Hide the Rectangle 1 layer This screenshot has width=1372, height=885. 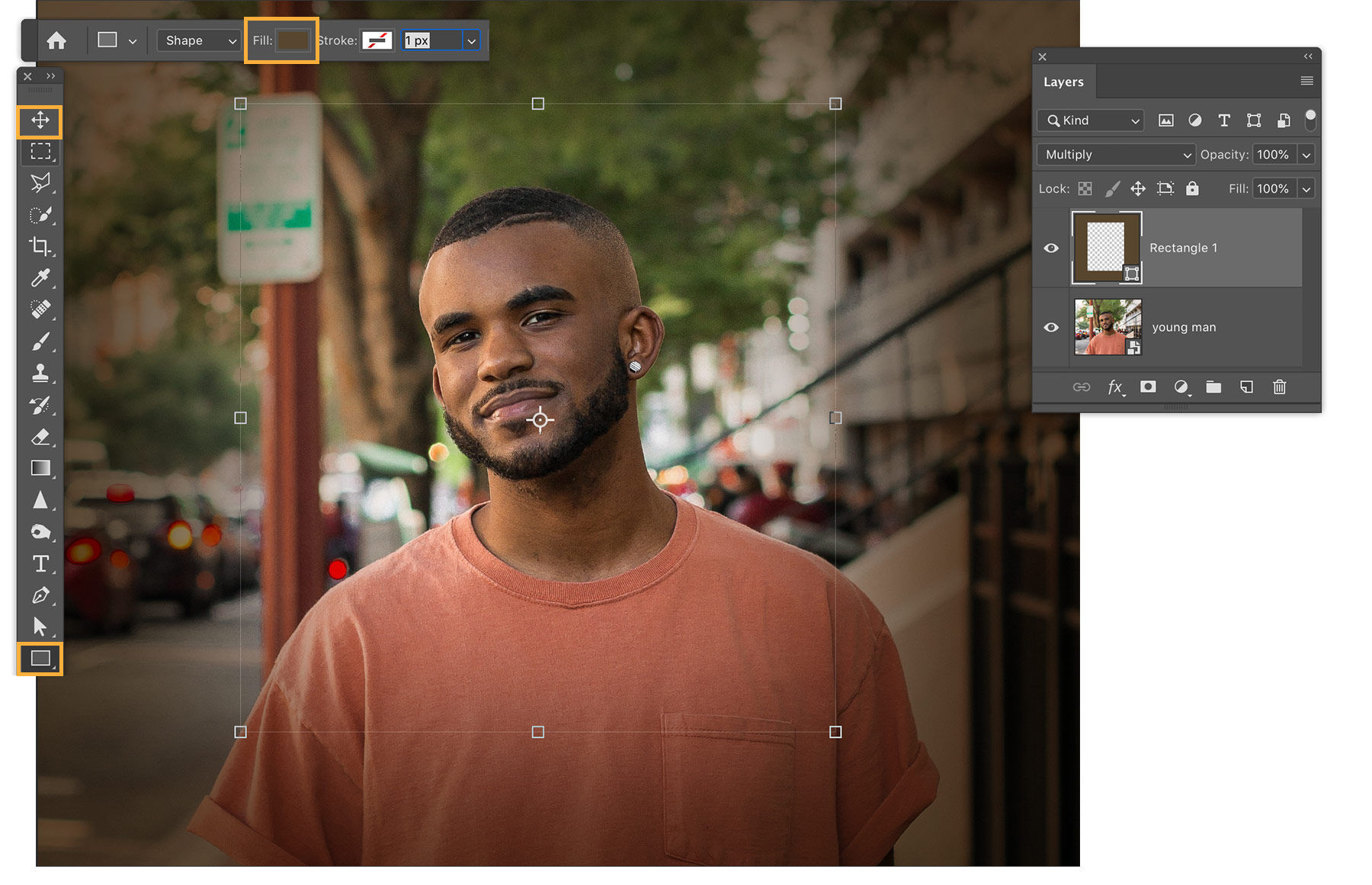[x=1051, y=248]
